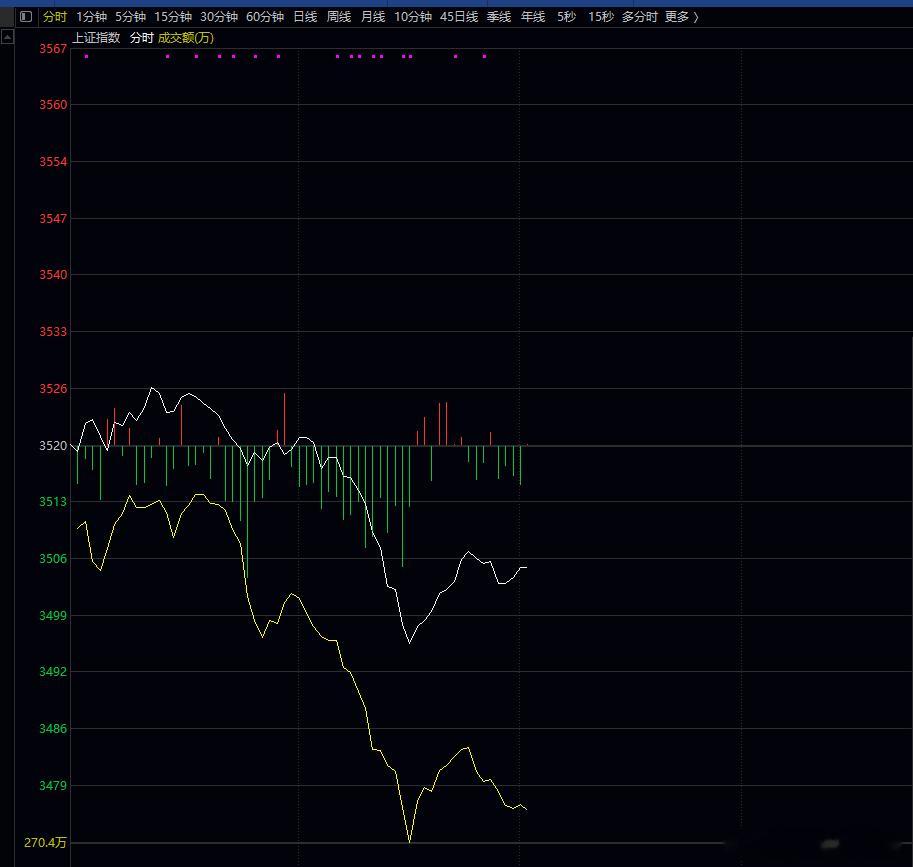
Task: Click the 上证指数 chart title
Action: 96,38
